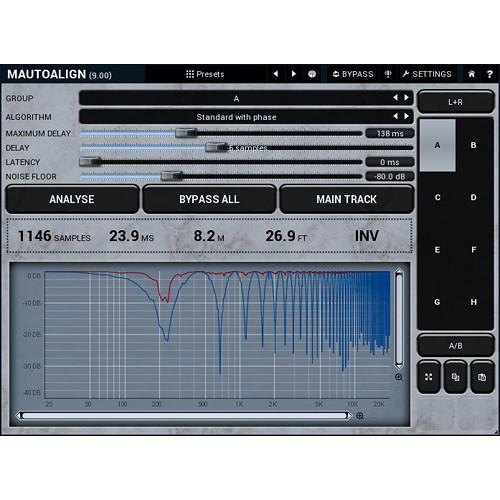Screen dimensions: 500x500
Task: Select previous group with the left arrow
Action: [x=395, y=98]
